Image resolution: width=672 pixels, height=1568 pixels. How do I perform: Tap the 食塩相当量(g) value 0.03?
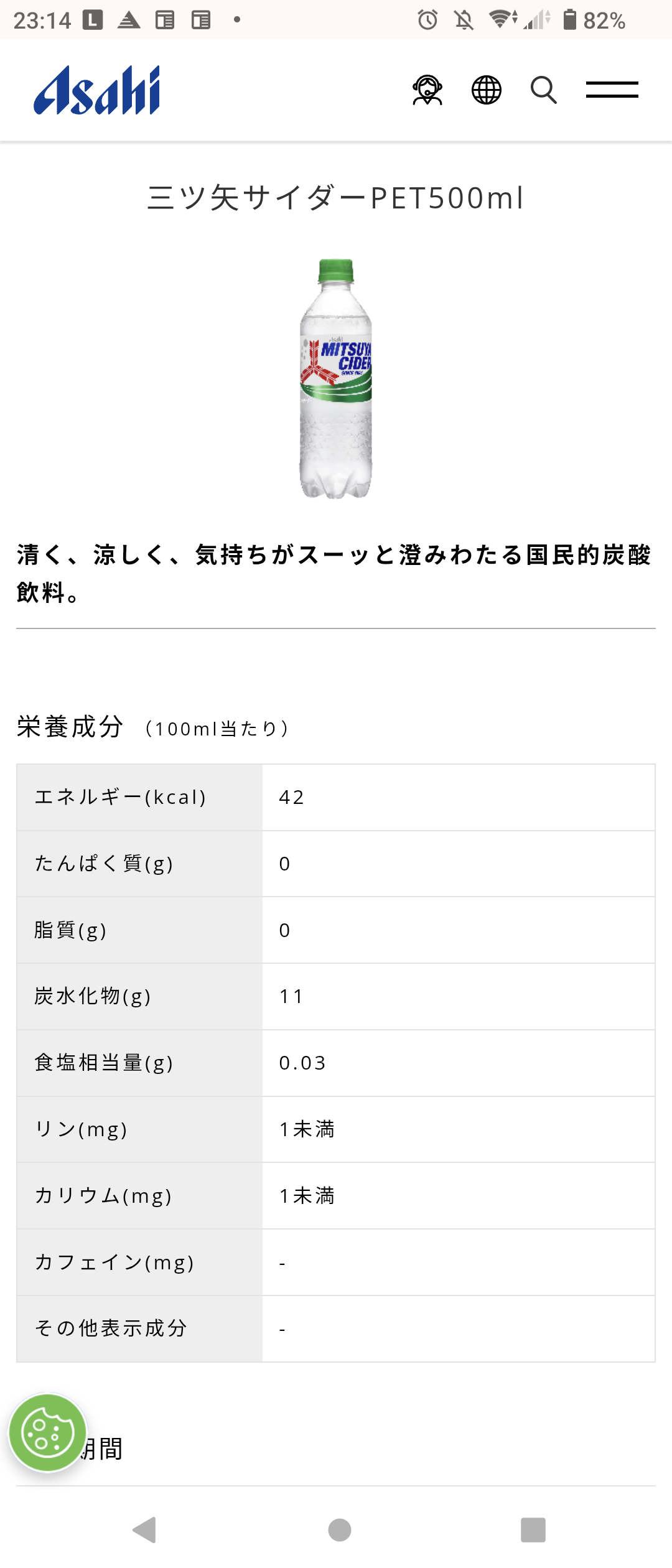click(302, 1063)
